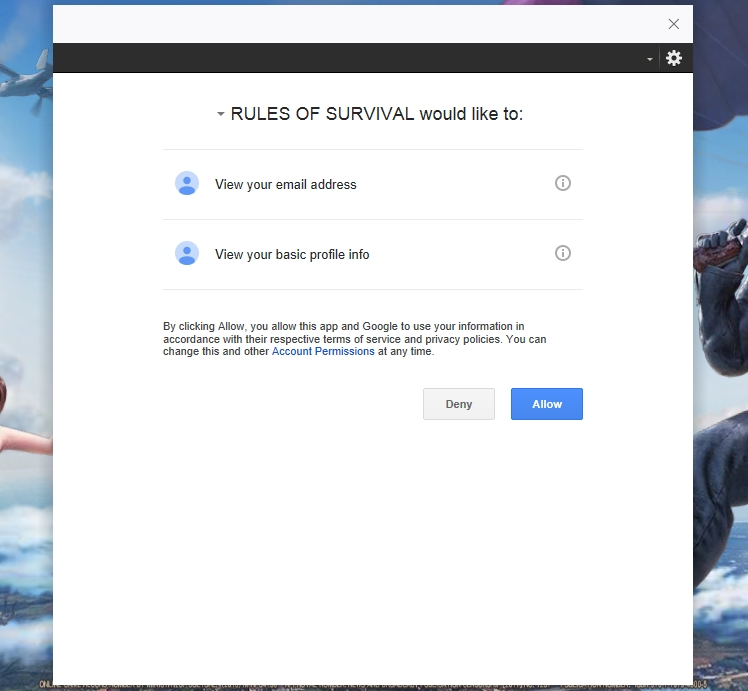Click the Deny button

click(459, 404)
